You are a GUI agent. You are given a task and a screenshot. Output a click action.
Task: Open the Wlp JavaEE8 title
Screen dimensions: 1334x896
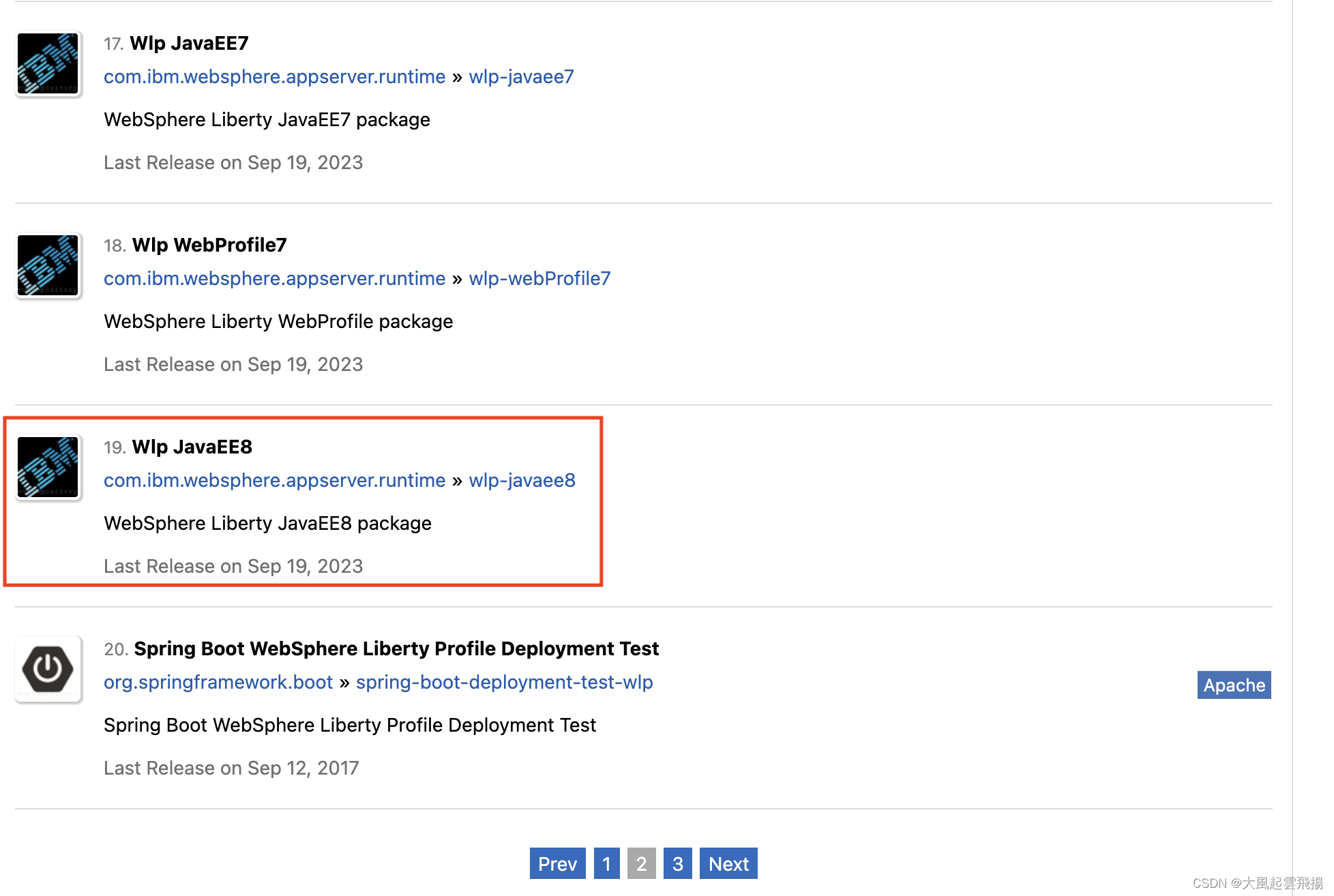(192, 447)
